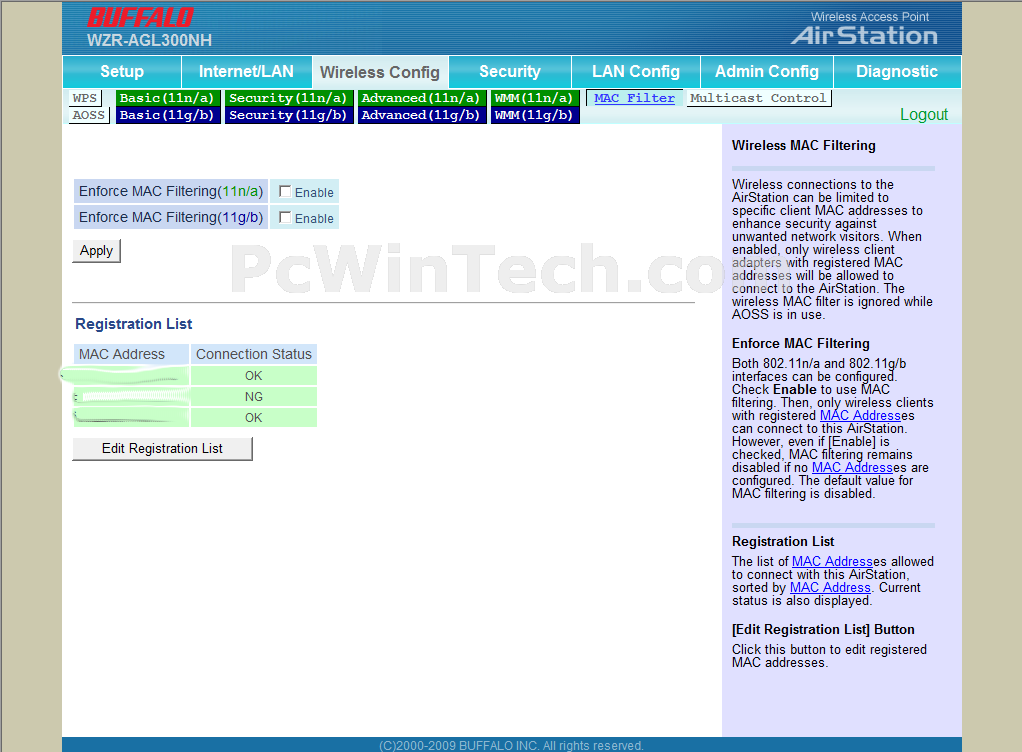This screenshot has height=752, width=1022.
Task: Open MAC Address link after 'disabled if no'
Action: pos(852,468)
